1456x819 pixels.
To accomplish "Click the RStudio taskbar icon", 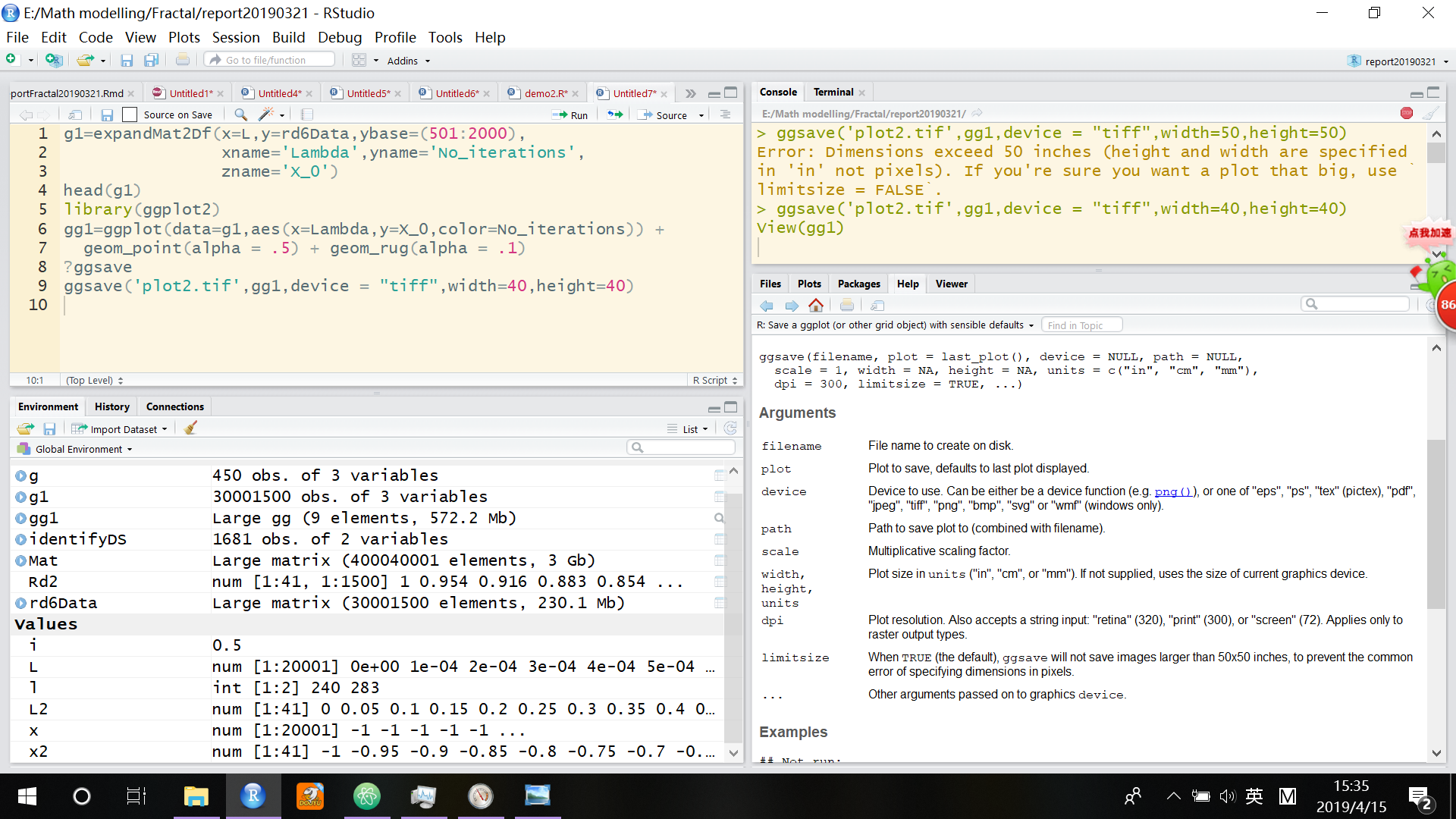I will tap(253, 795).
